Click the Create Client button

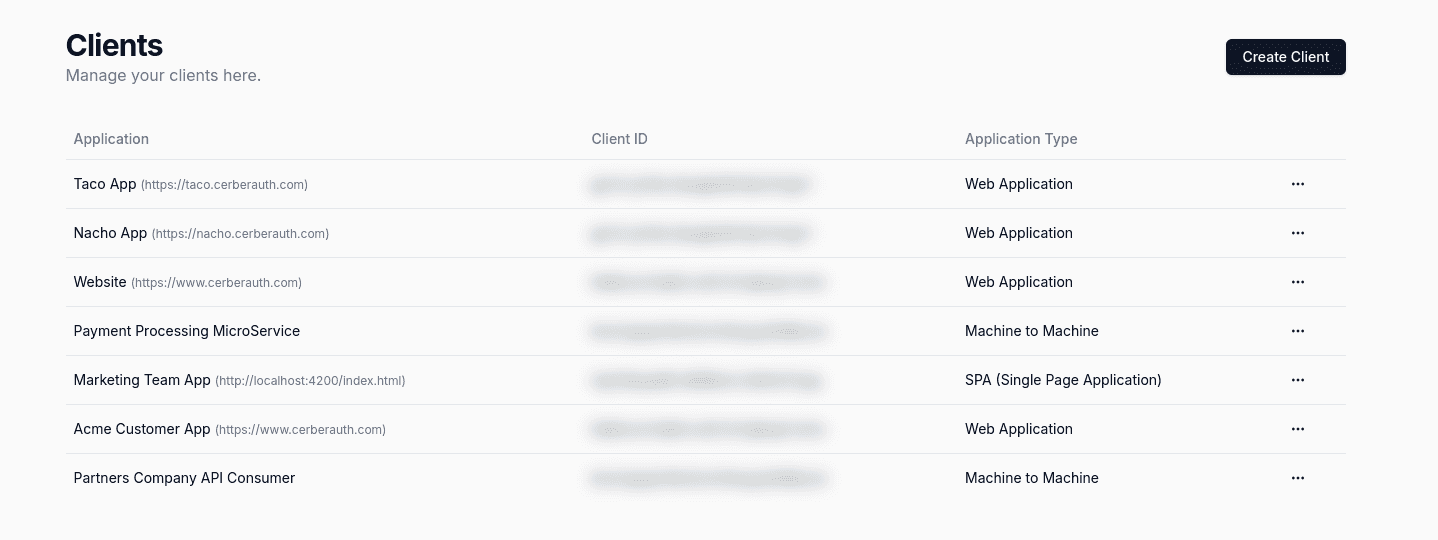click(1285, 57)
